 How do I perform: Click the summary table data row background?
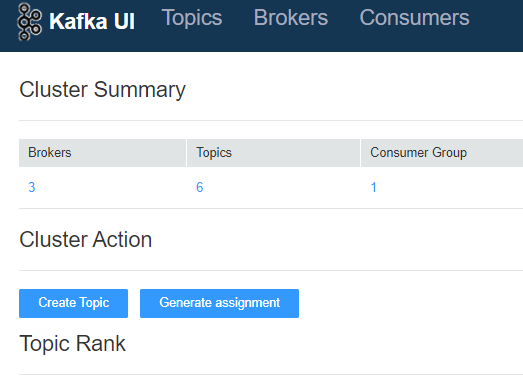point(271,187)
